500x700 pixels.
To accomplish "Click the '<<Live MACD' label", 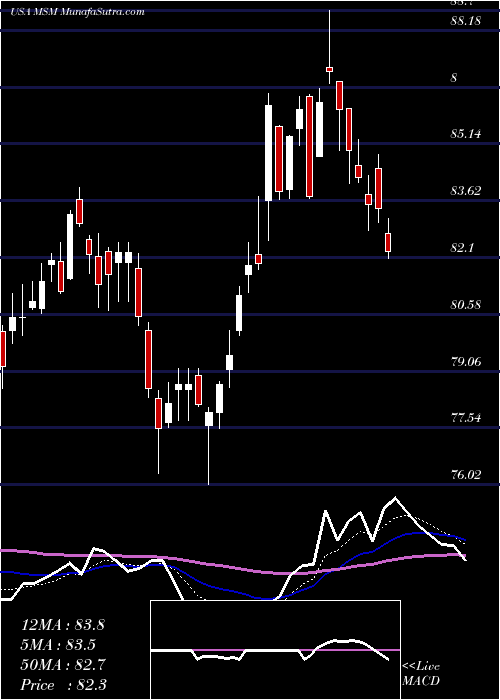I will pyautogui.click(x=421, y=674).
